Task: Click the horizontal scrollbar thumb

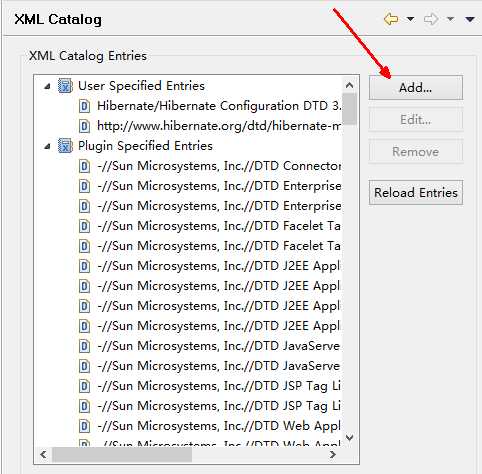Action: point(122,455)
